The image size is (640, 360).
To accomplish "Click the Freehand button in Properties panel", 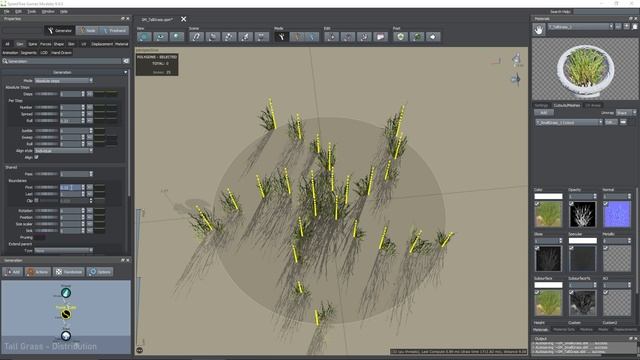I will click(114, 30).
